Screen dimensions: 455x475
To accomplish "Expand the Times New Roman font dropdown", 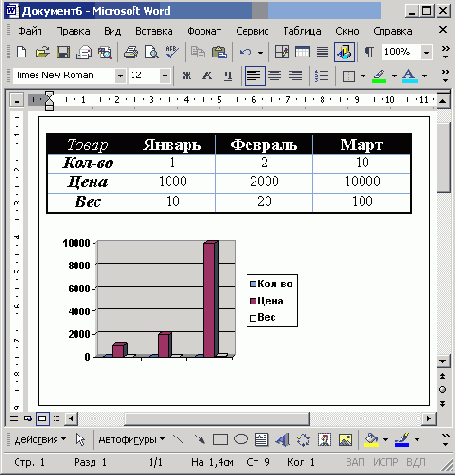I will click(120, 76).
